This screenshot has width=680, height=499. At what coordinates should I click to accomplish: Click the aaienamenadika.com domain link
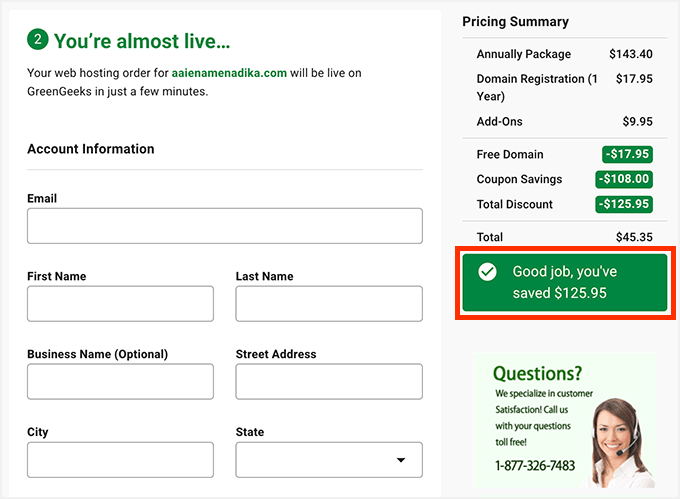point(229,73)
